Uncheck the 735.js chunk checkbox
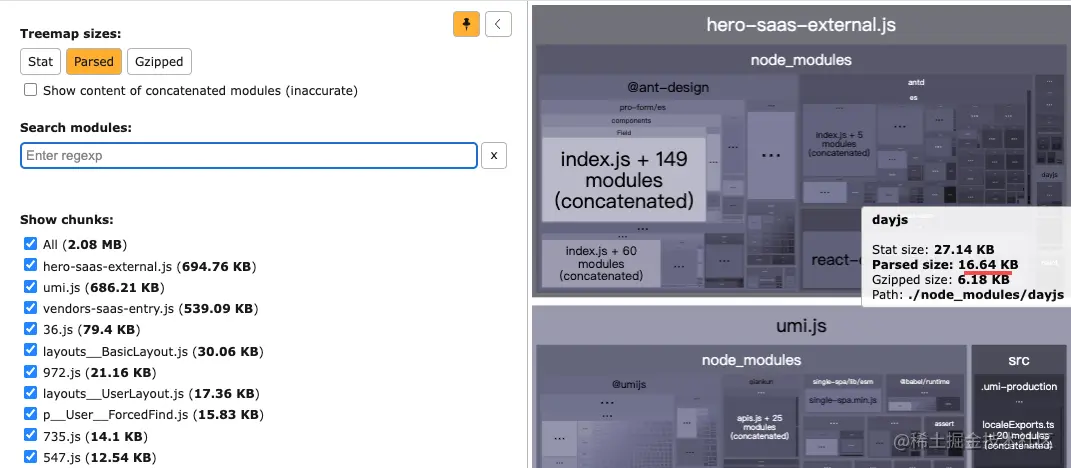 [30, 435]
